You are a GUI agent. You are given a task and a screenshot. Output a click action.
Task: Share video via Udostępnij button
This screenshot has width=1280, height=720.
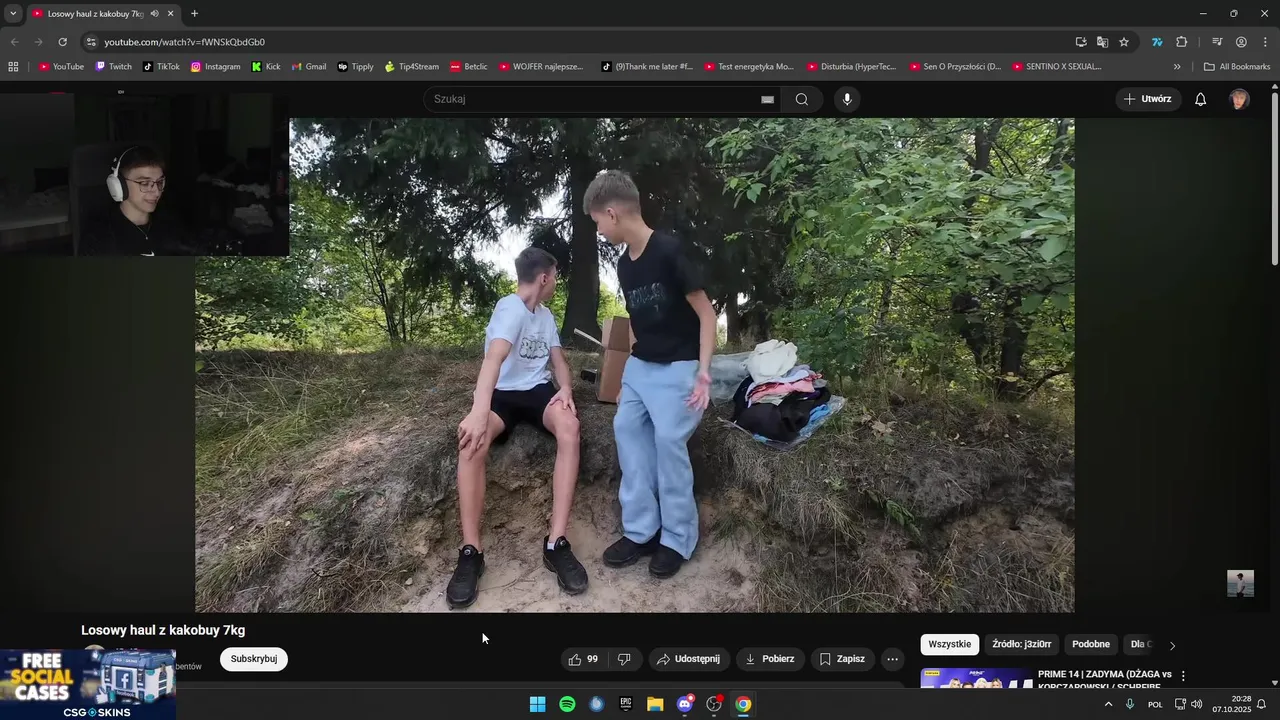[x=688, y=659]
